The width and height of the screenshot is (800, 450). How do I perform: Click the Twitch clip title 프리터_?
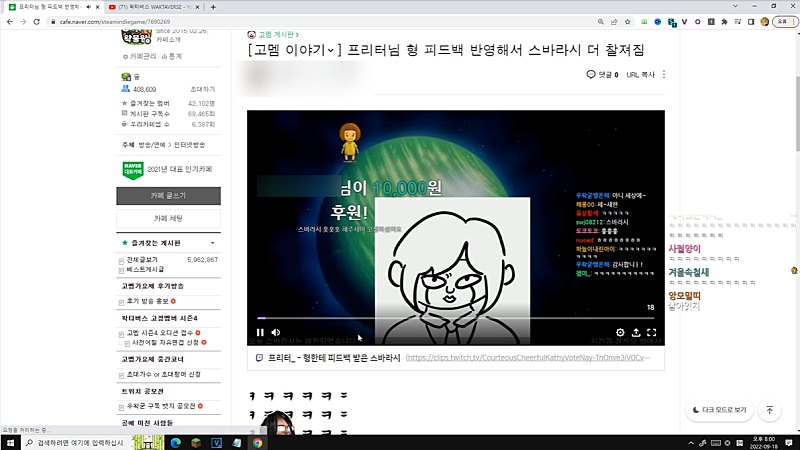334,358
